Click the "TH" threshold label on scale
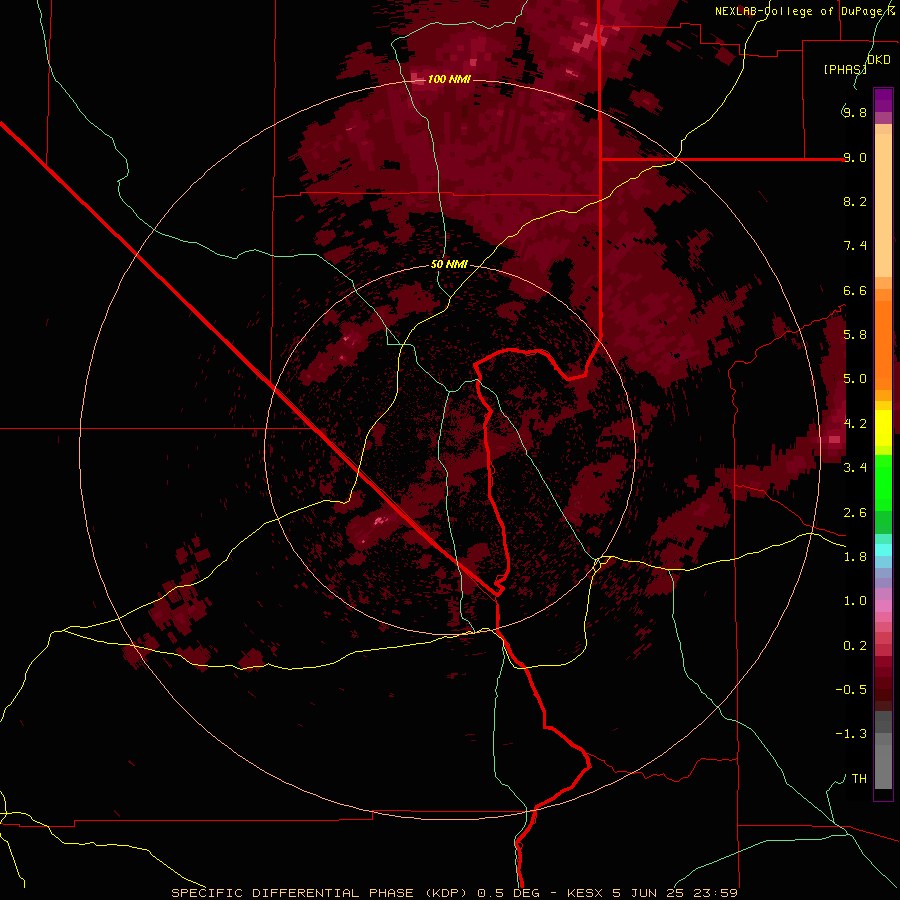Viewport: 900px width, 900px height. point(859,779)
